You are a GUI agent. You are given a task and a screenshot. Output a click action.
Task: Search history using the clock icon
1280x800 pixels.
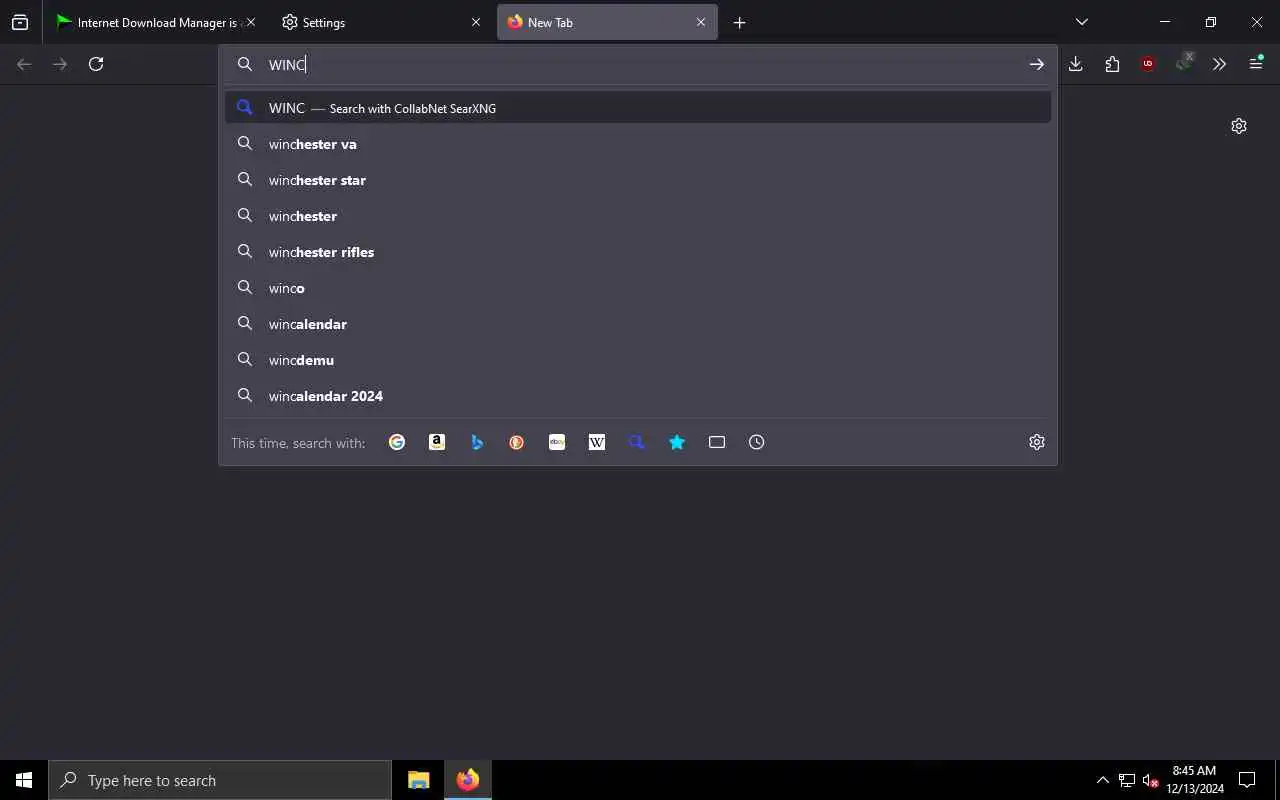757,442
